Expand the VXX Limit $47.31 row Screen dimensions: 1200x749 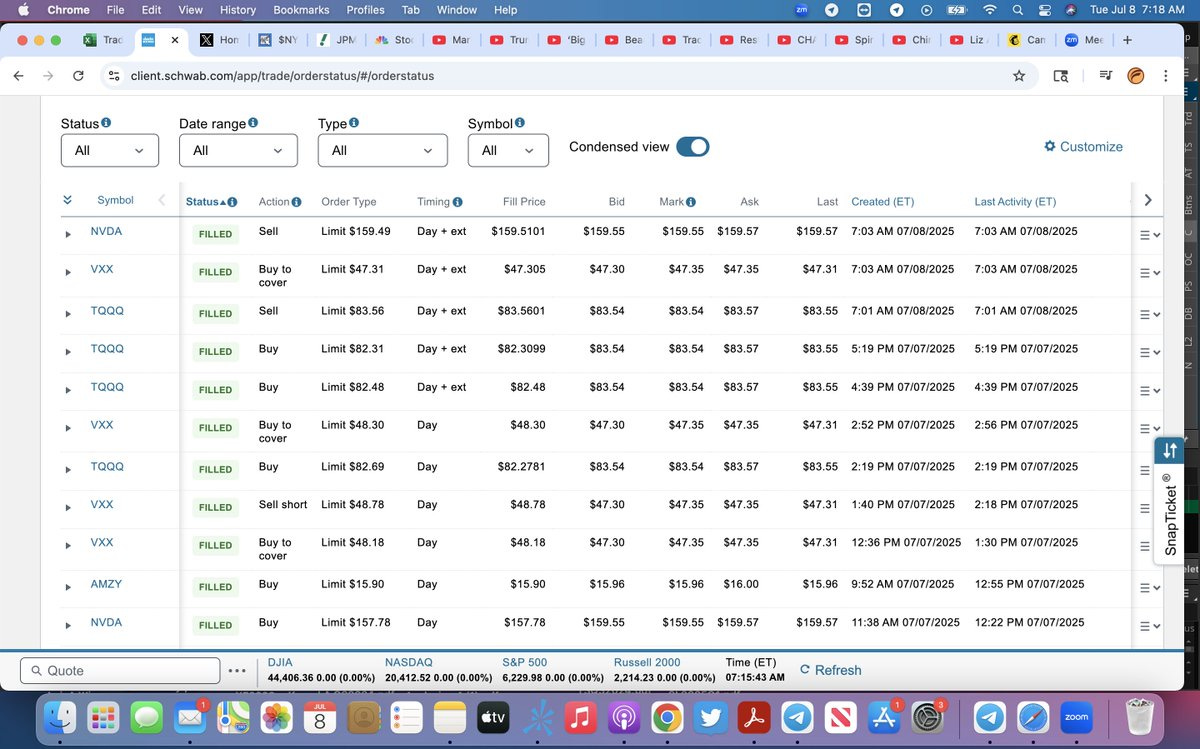tap(68, 272)
